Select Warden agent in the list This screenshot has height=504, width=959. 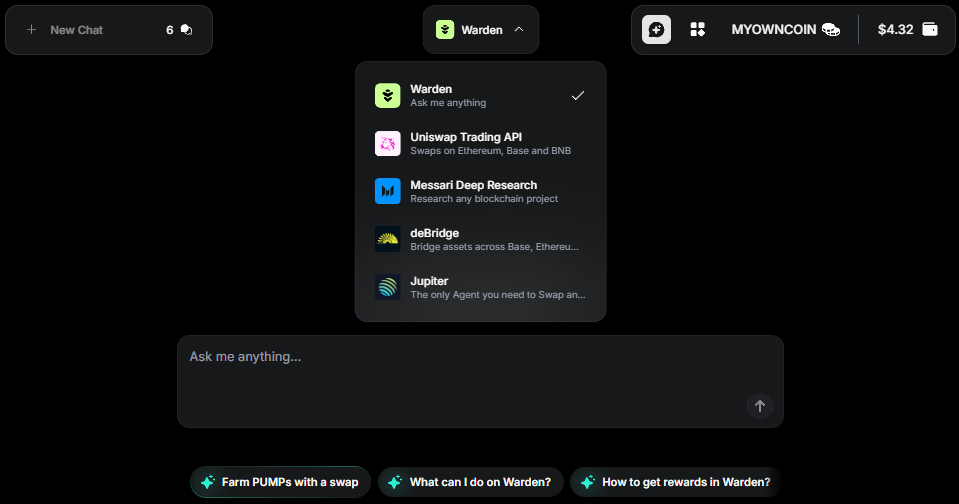pos(481,95)
